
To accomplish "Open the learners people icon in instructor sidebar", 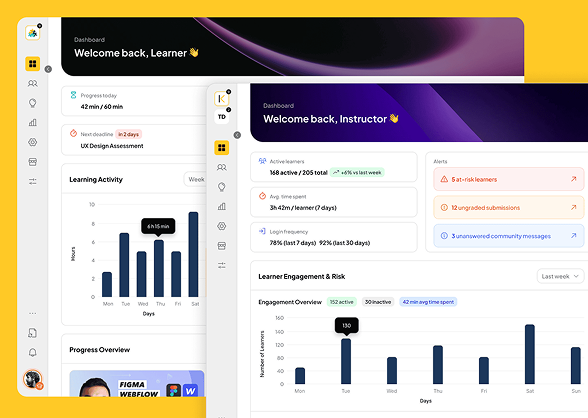I will pos(222,167).
